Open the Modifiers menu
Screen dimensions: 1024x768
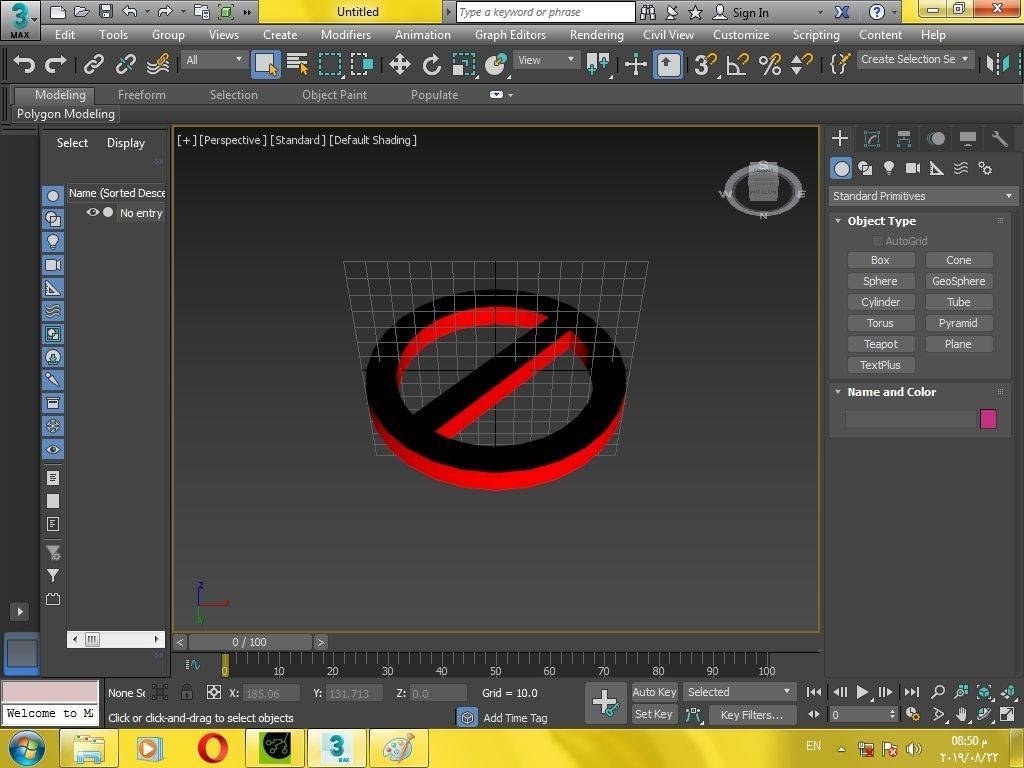[x=345, y=35]
